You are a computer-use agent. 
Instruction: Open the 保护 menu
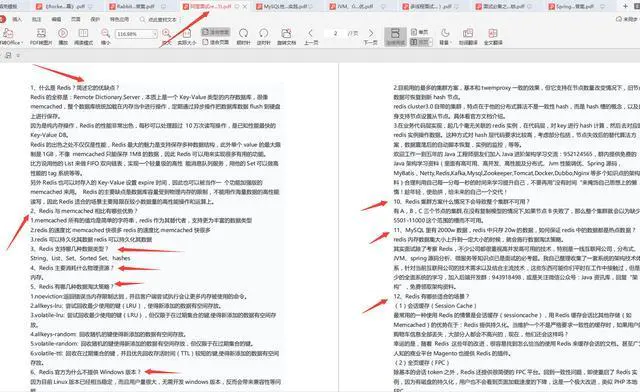coord(95,19)
